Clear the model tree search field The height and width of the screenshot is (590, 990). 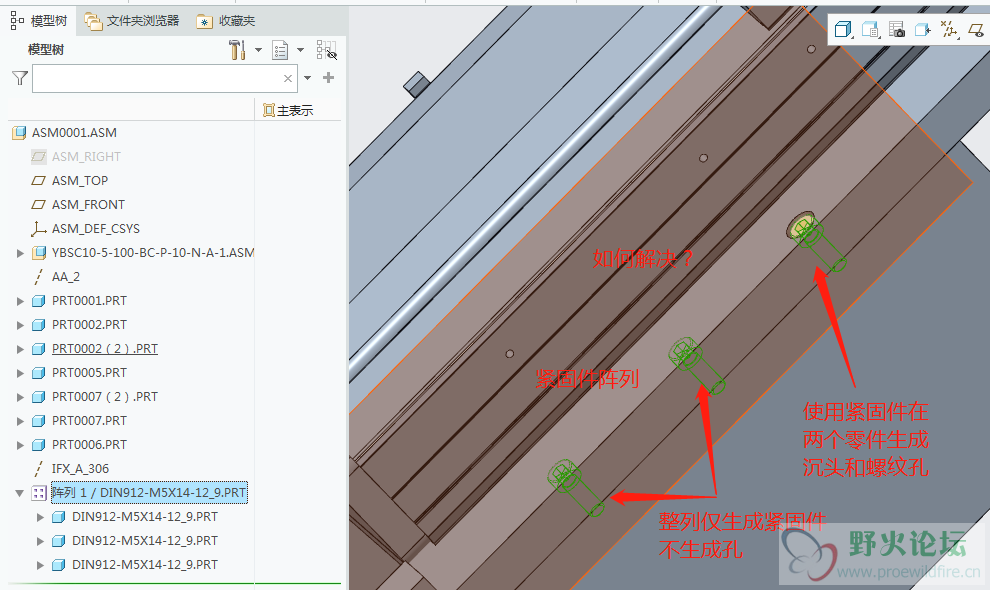(x=288, y=78)
